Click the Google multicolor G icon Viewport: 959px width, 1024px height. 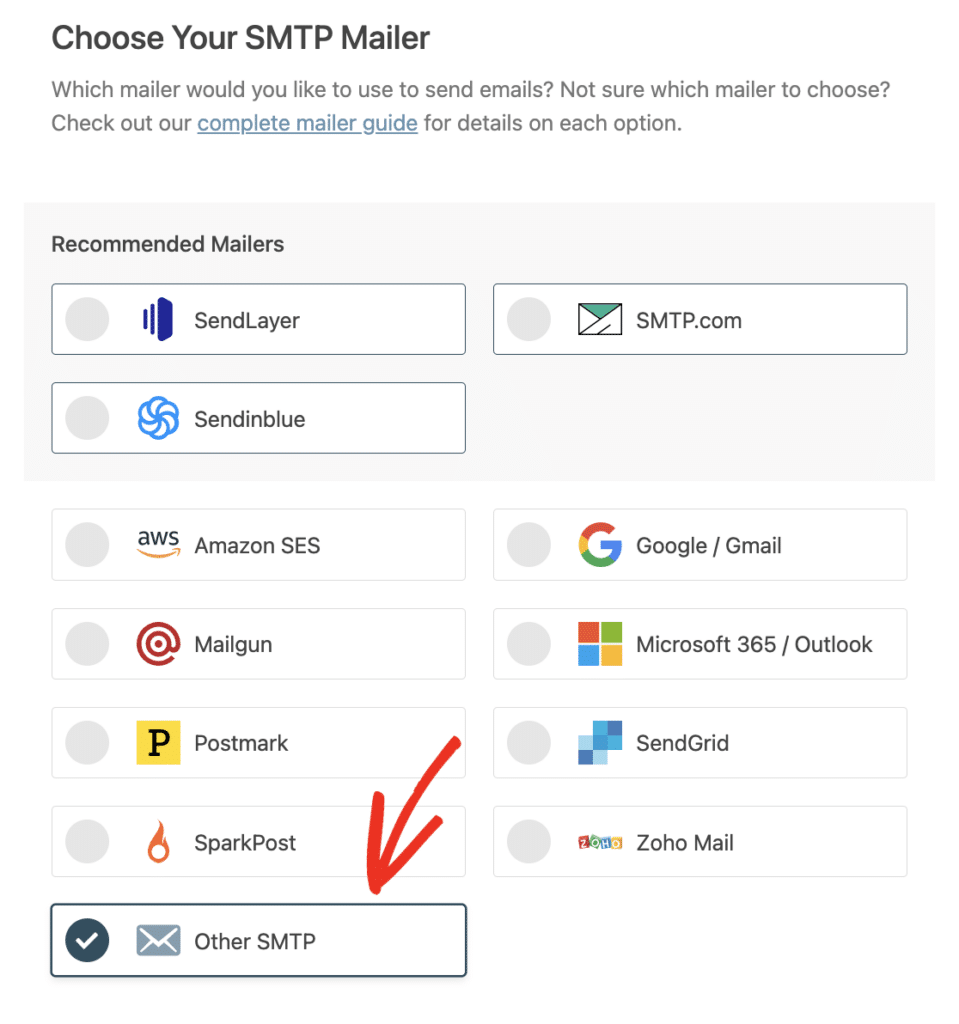click(x=600, y=544)
